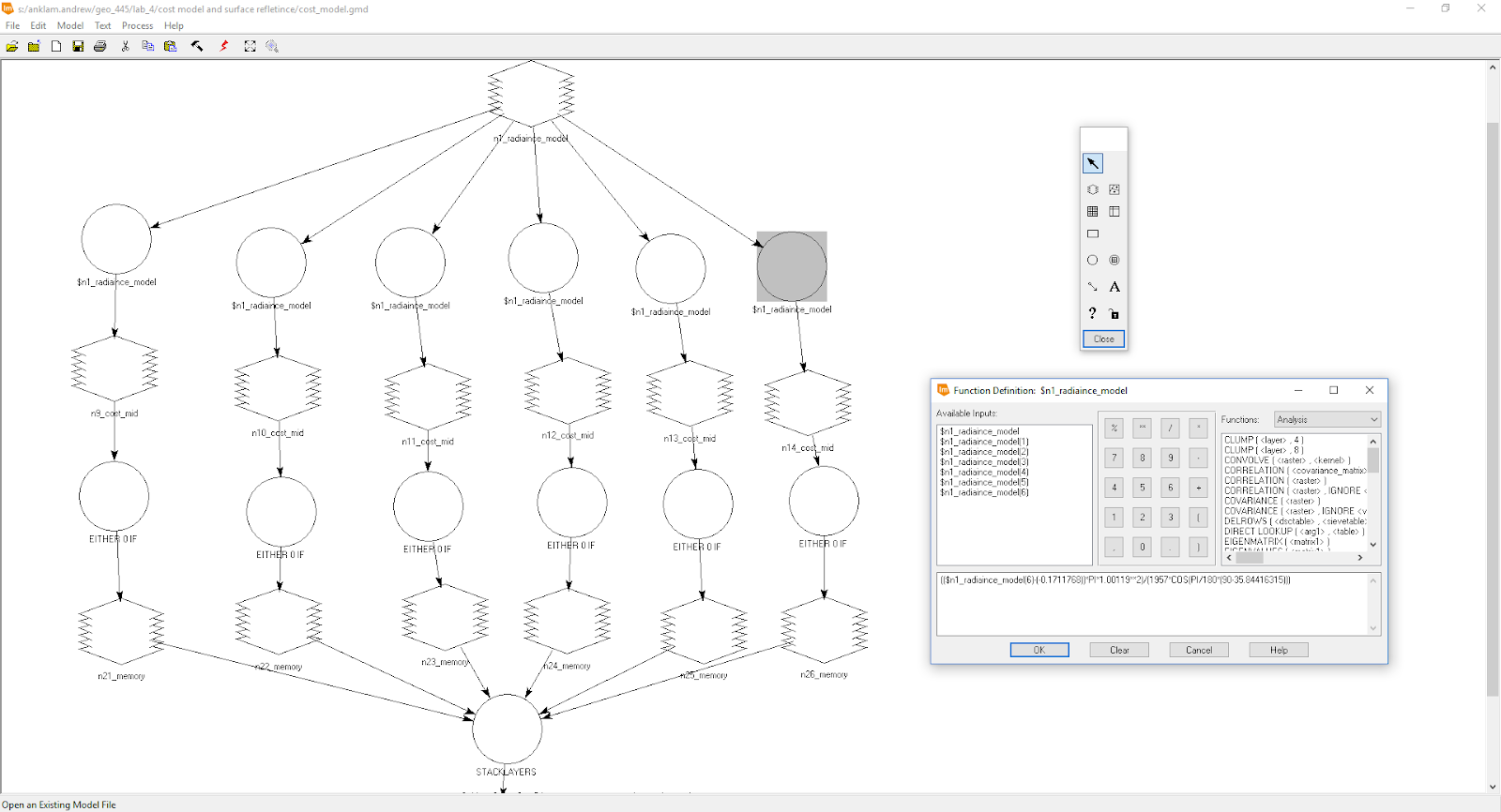Select the criteria function tool in palette
Viewport: 1501px width, 812px height.
1114,260
